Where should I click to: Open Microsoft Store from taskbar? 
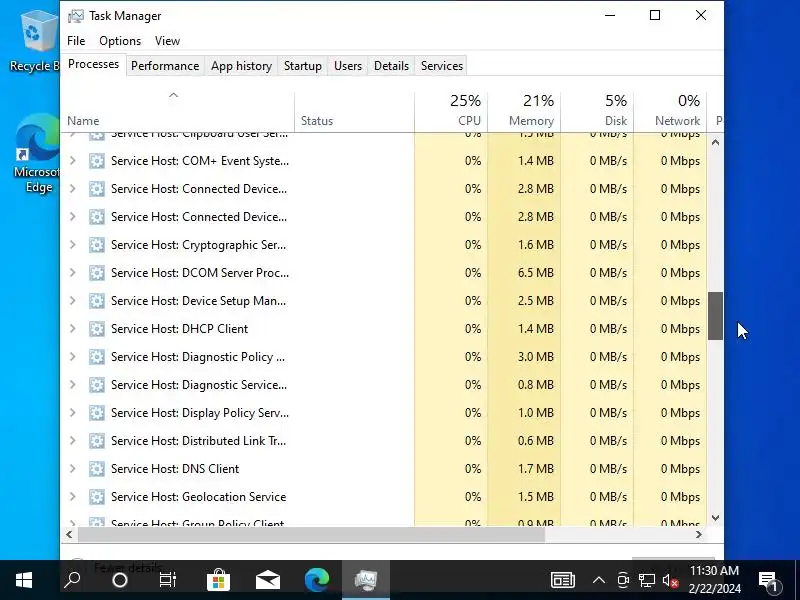pos(218,580)
